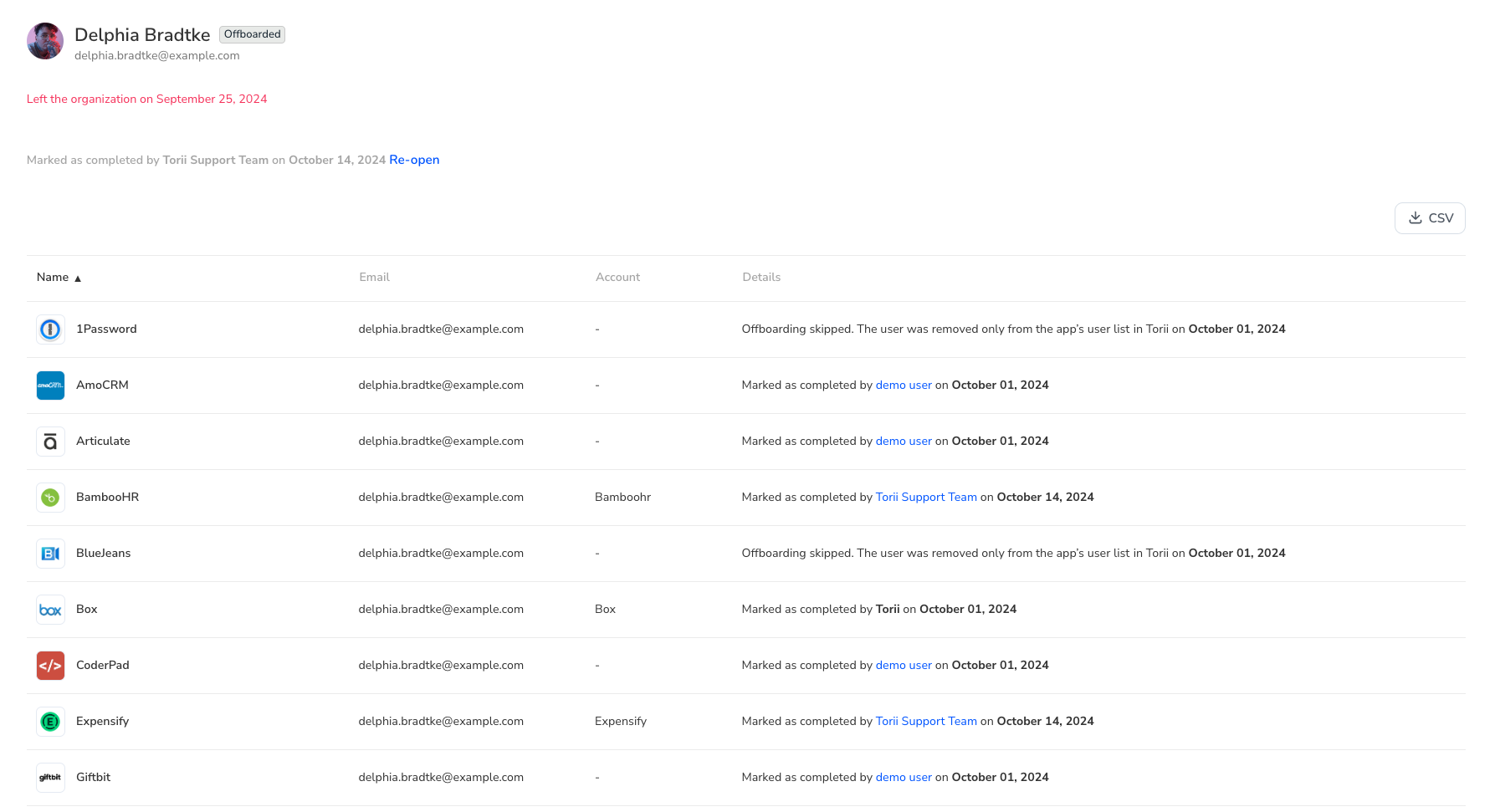Click the BambooHR app name
This screenshot has width=1495, height=812.
[x=107, y=498]
